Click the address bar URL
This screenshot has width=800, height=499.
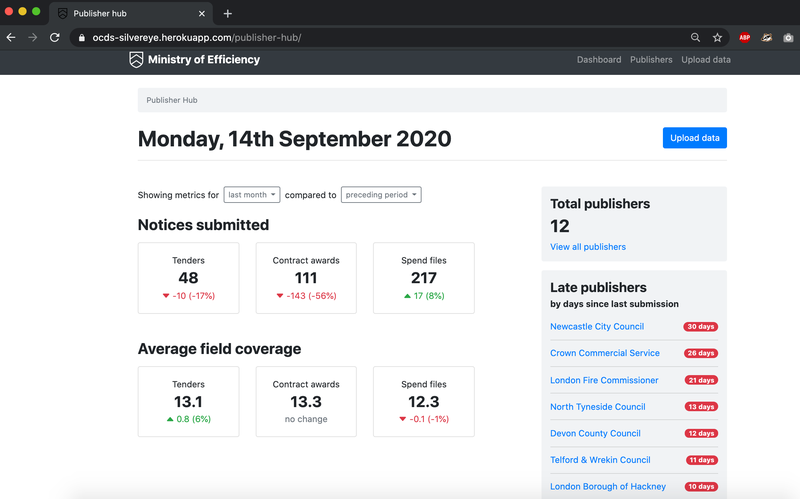coord(196,38)
